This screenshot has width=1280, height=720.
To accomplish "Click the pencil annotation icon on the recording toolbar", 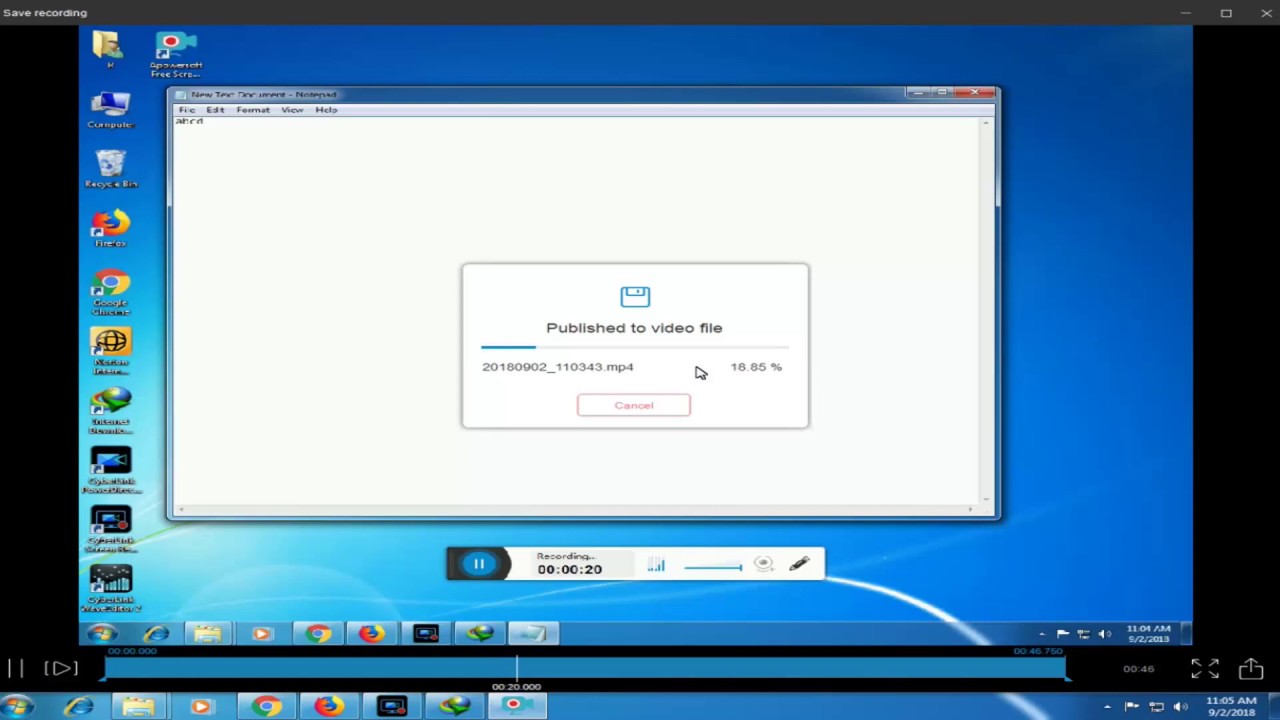I will point(798,564).
